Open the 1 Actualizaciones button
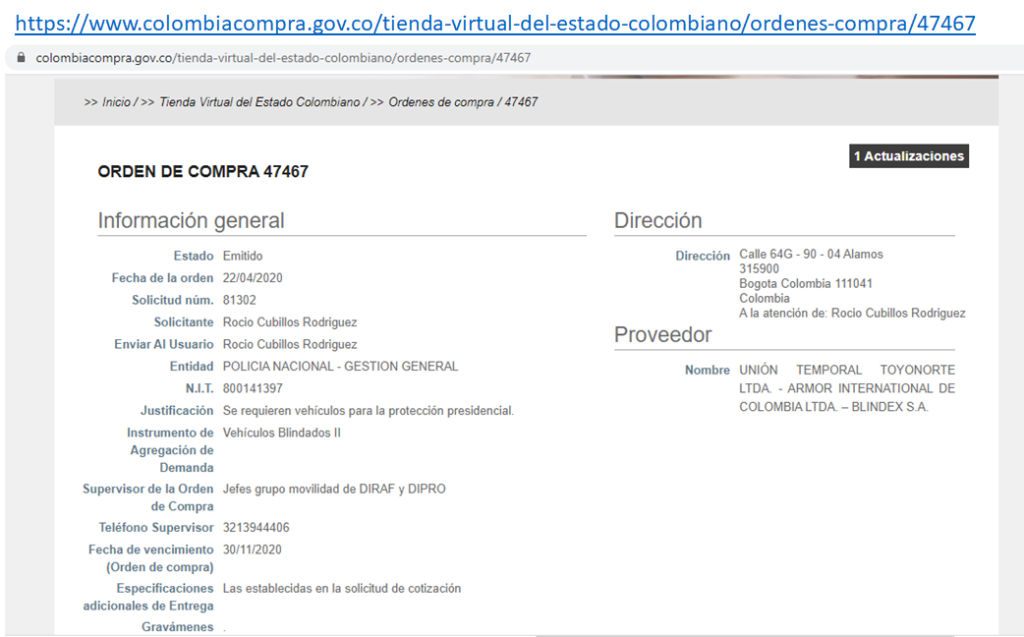The width and height of the screenshot is (1024, 637). click(908, 156)
